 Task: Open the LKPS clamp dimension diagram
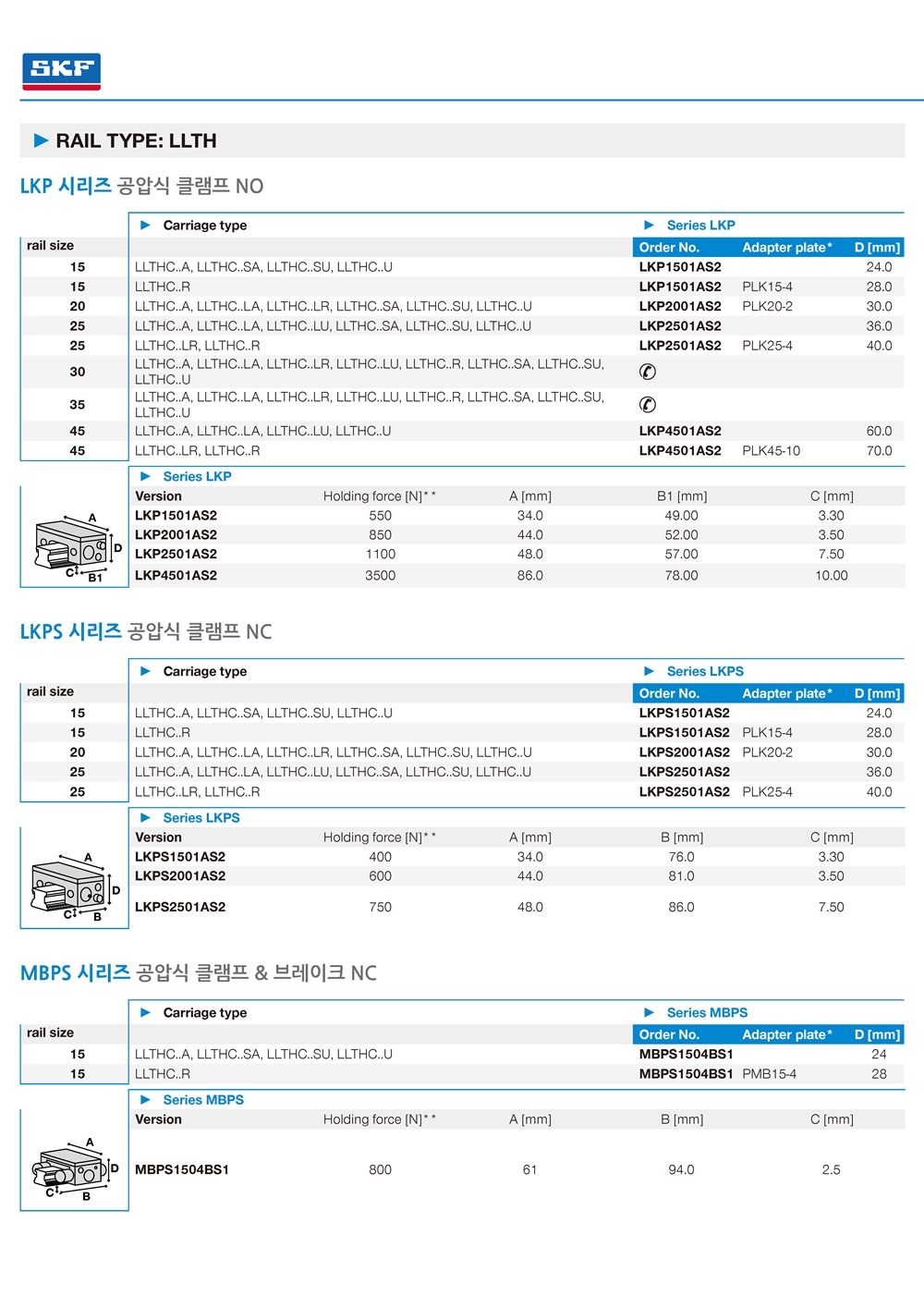click(75, 887)
